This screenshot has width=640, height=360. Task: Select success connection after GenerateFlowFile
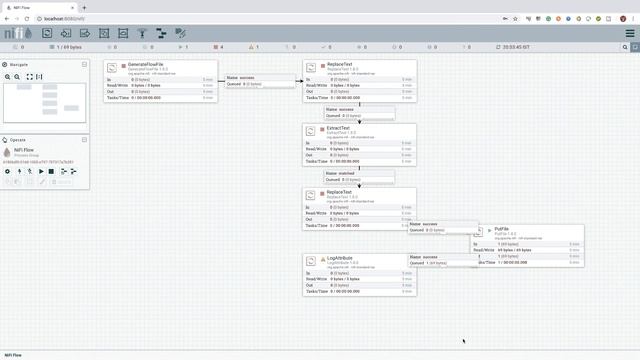[260, 81]
